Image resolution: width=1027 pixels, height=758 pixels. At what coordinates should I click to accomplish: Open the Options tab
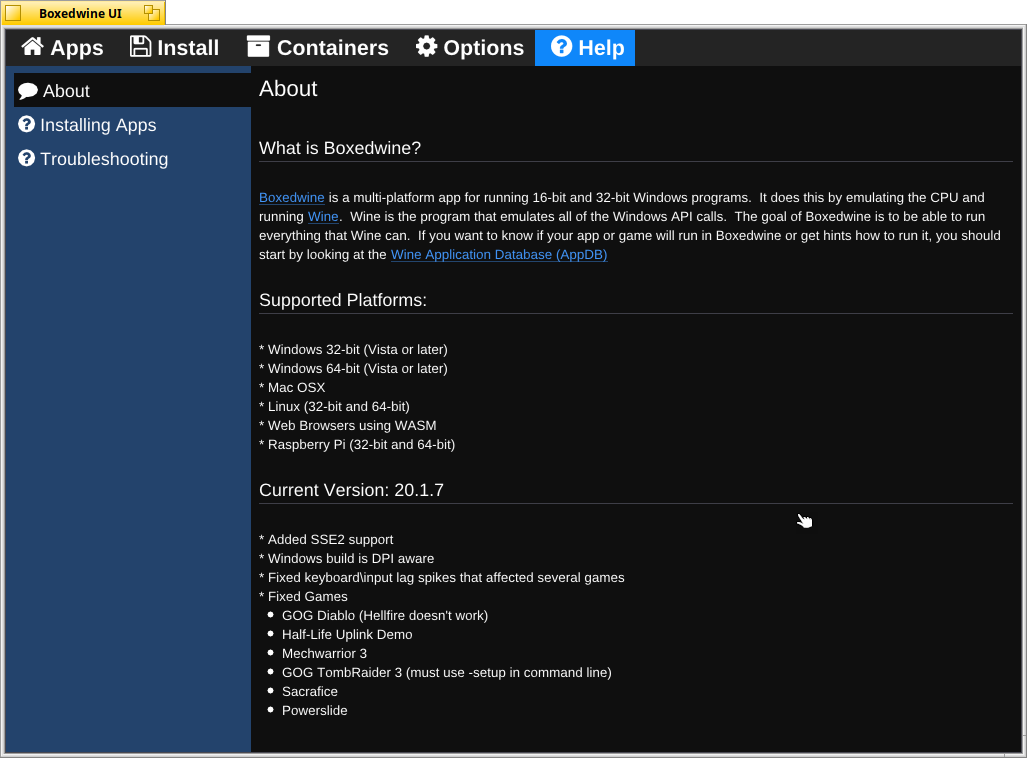(470, 48)
